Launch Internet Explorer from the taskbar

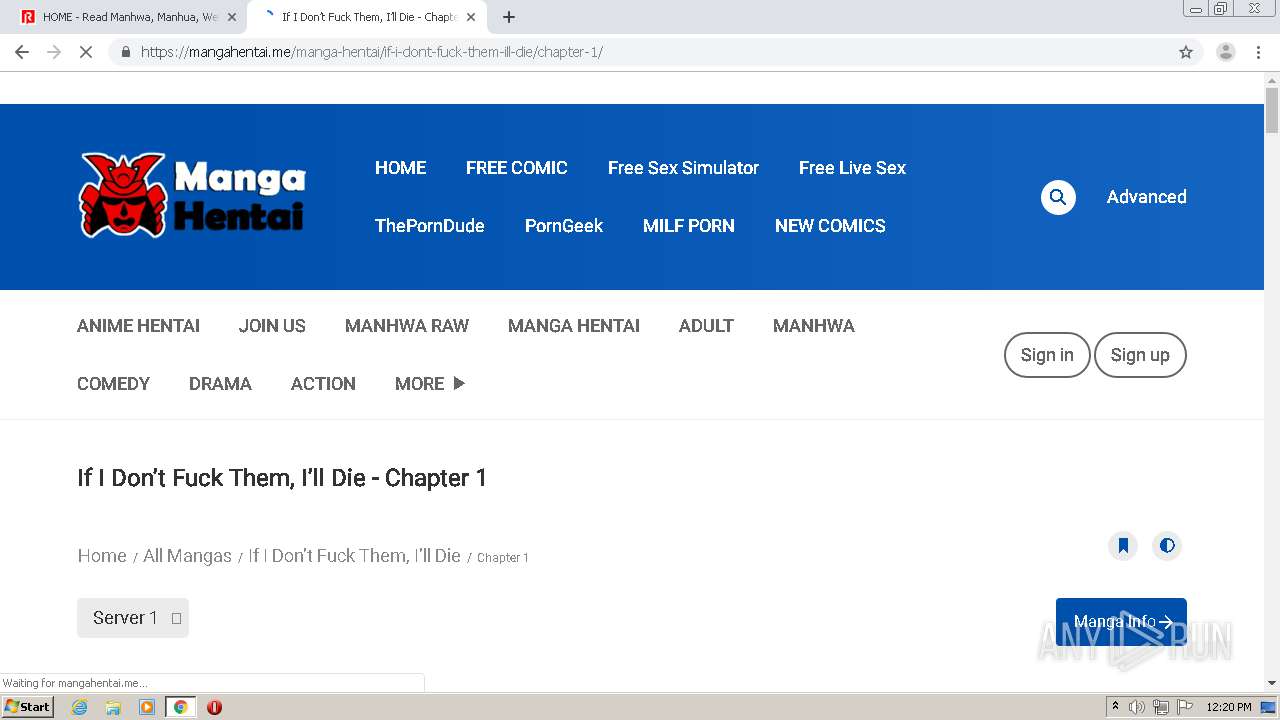pos(79,707)
